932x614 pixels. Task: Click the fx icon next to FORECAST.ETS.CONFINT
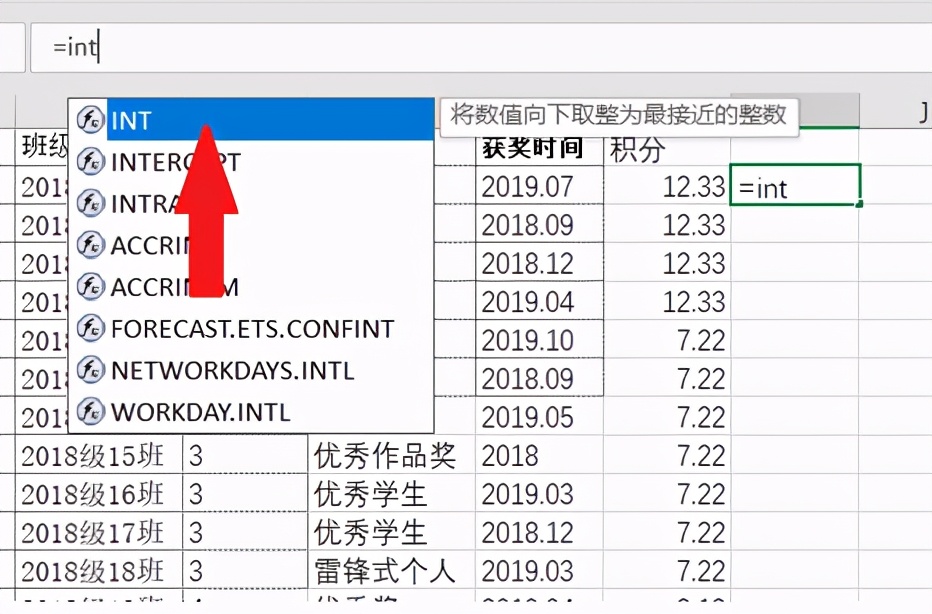click(91, 329)
